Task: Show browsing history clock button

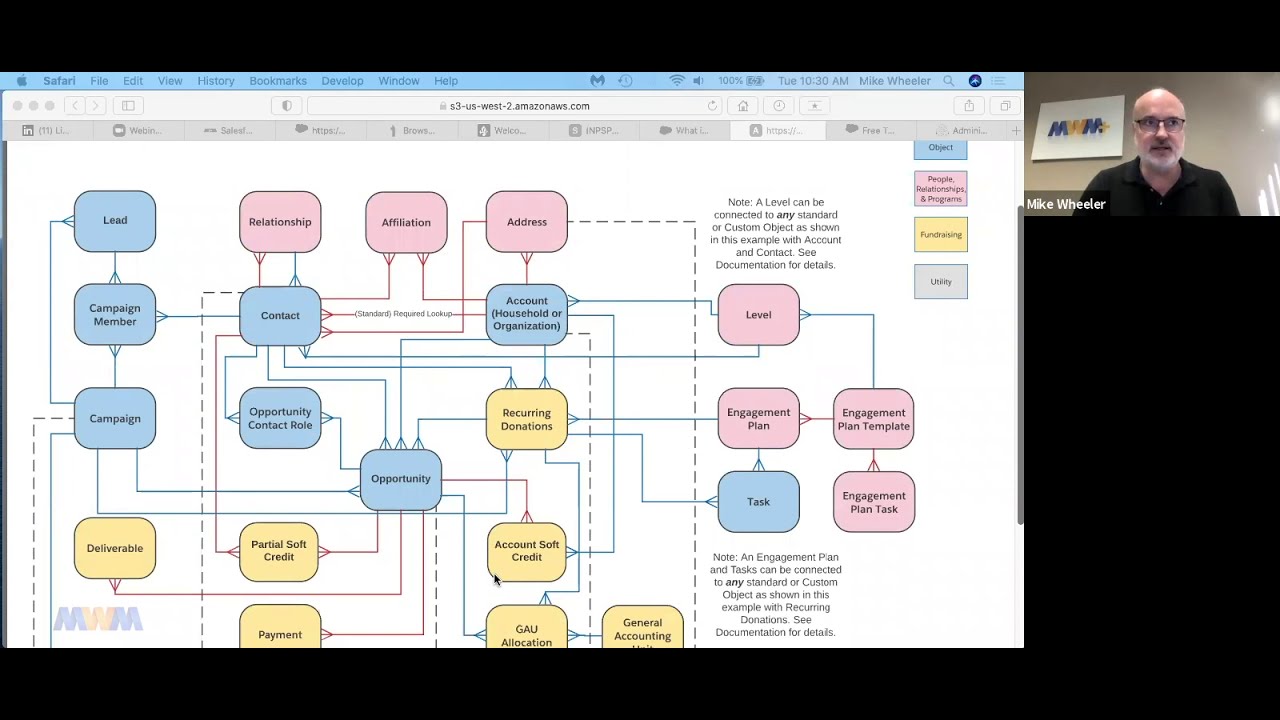Action: (779, 106)
